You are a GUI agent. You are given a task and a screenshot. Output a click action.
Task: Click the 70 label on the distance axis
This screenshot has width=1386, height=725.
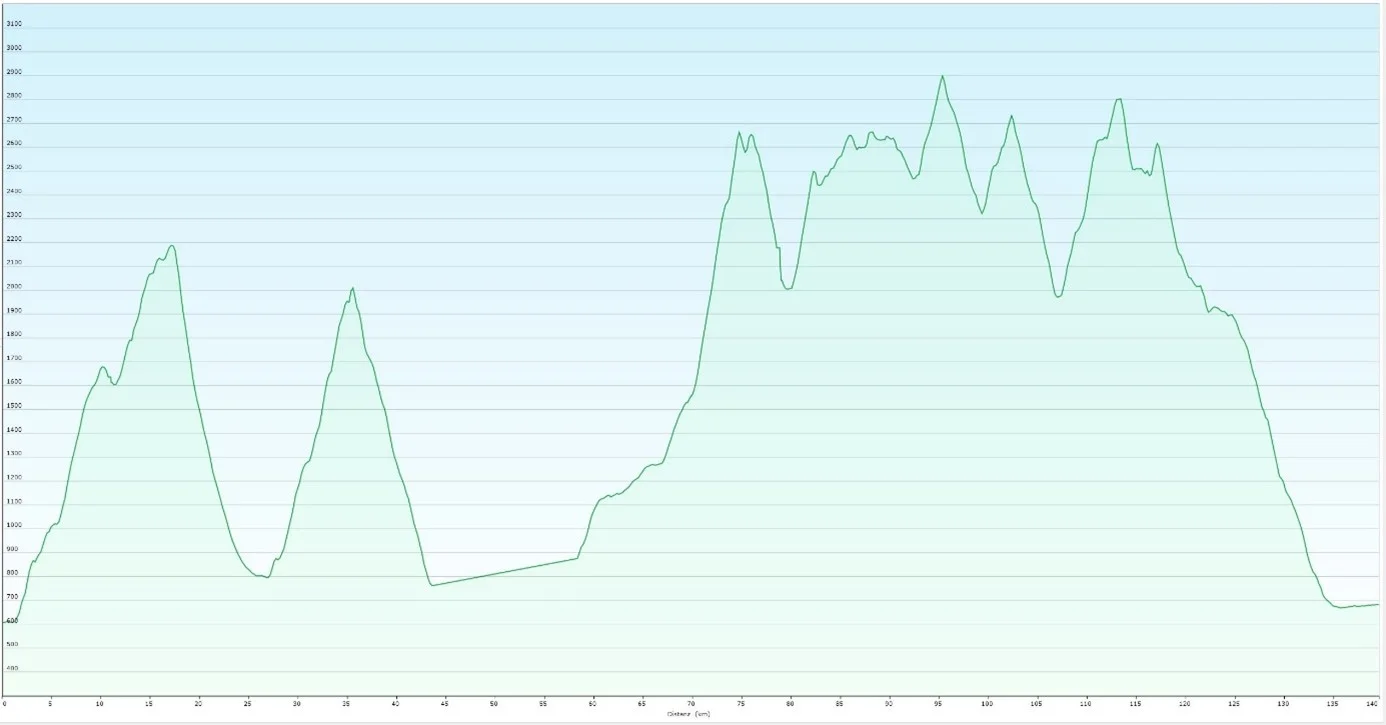coord(691,703)
